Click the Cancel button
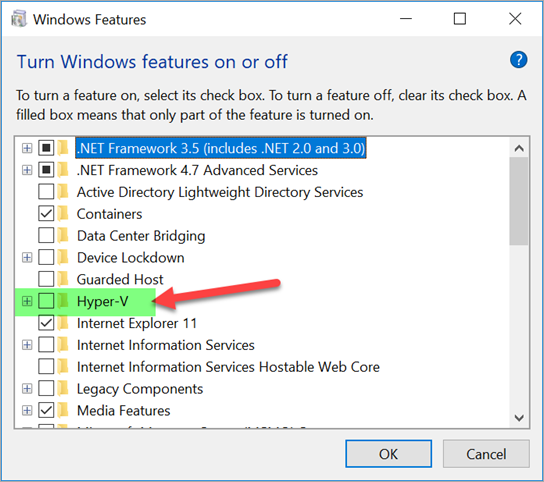544x482 pixels. click(486, 454)
